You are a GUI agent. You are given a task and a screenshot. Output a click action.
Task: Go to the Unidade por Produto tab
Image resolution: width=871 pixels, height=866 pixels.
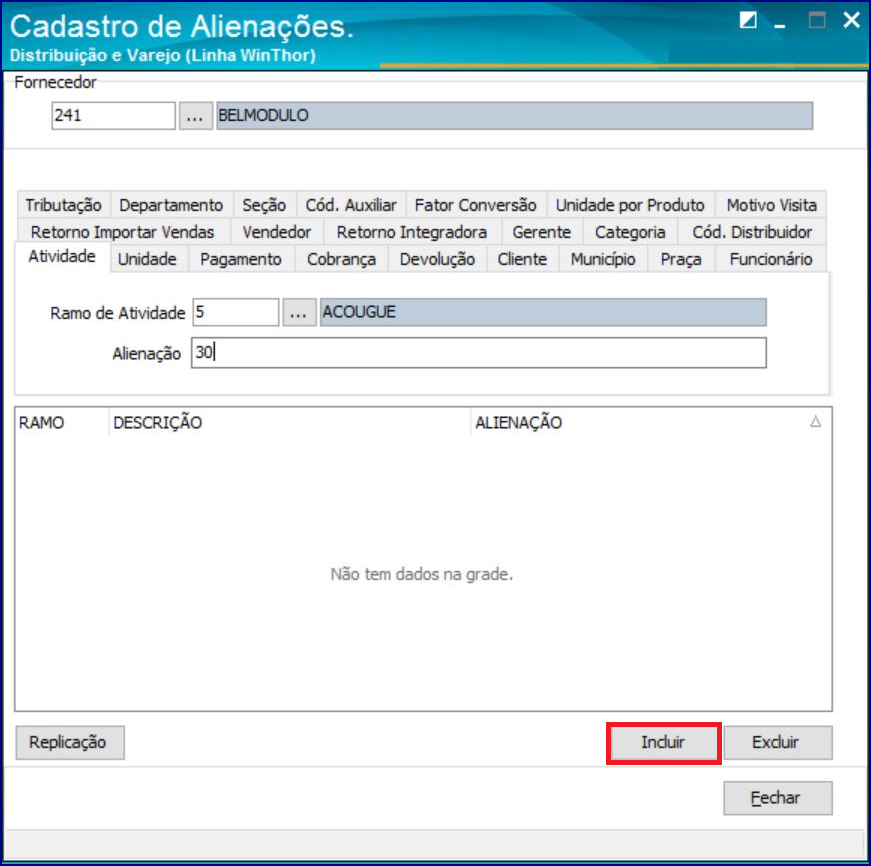click(630, 205)
